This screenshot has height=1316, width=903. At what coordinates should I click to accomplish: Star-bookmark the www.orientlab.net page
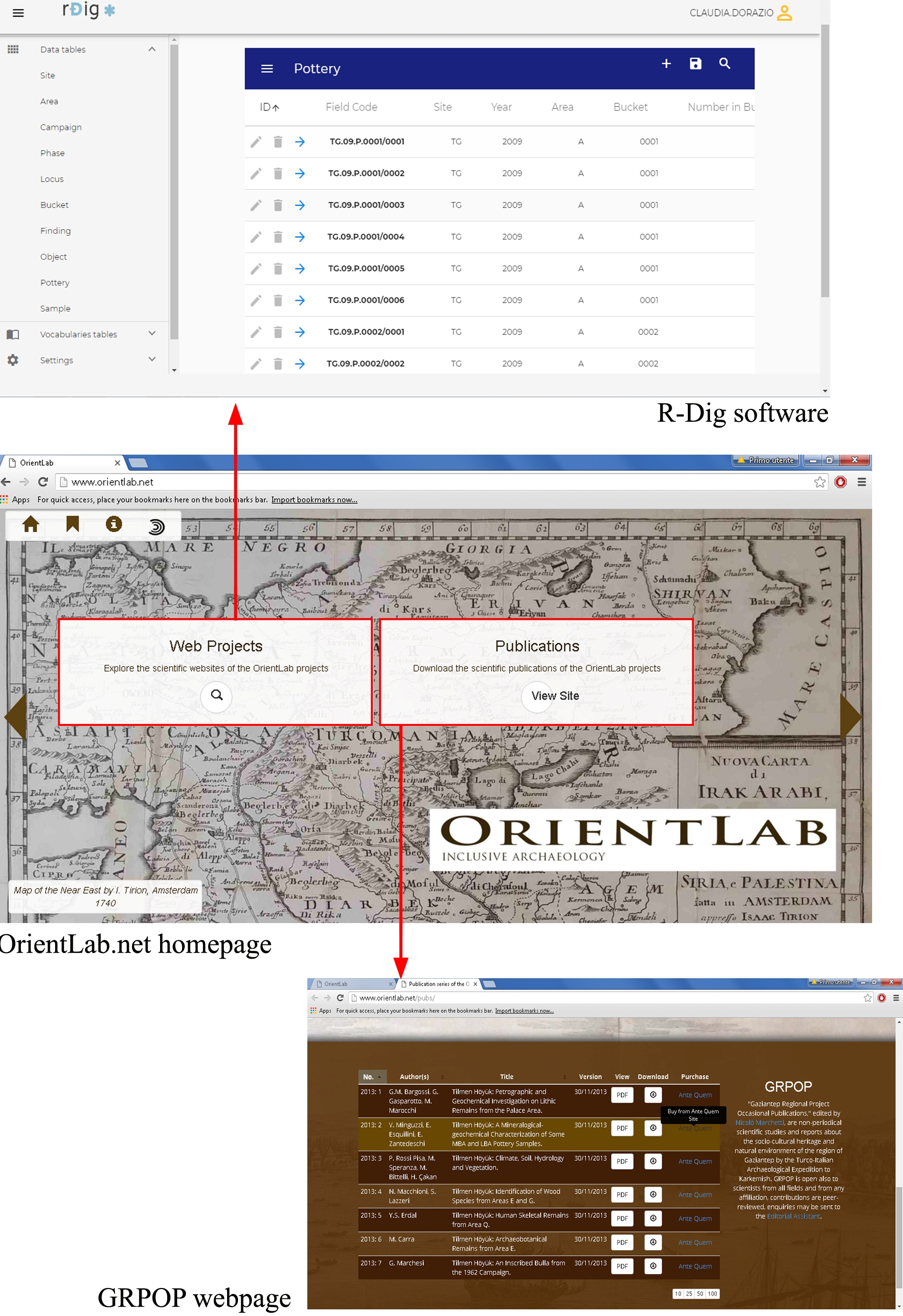[x=819, y=482]
